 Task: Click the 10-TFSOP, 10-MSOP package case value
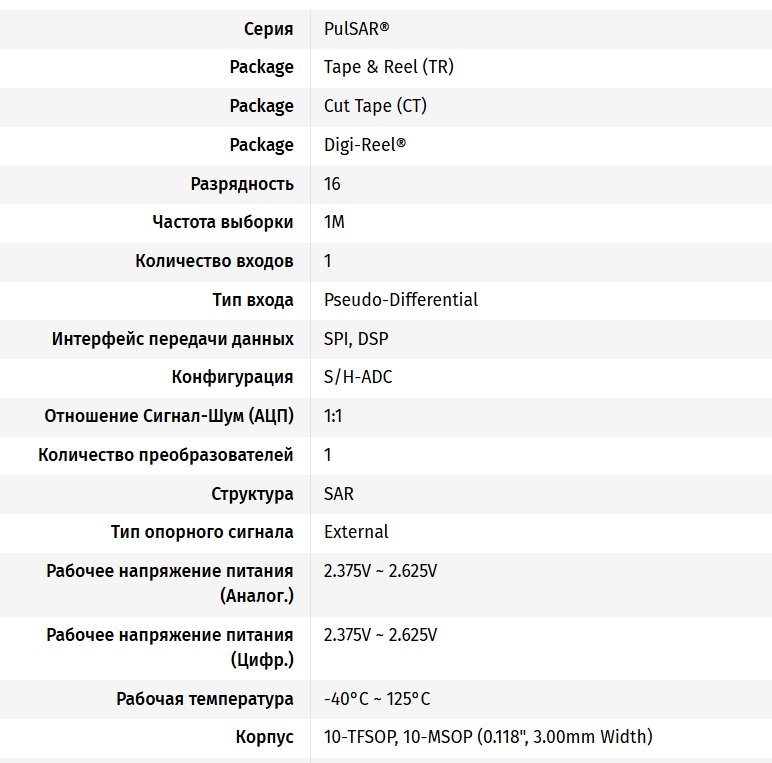pos(488,737)
